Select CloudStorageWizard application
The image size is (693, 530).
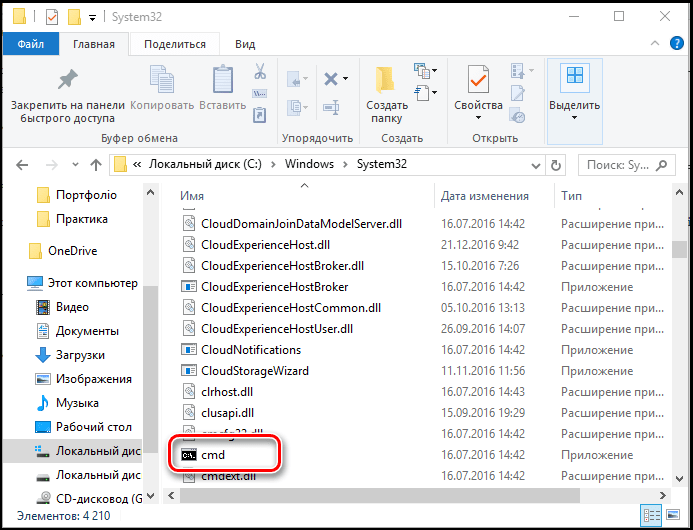point(255,371)
